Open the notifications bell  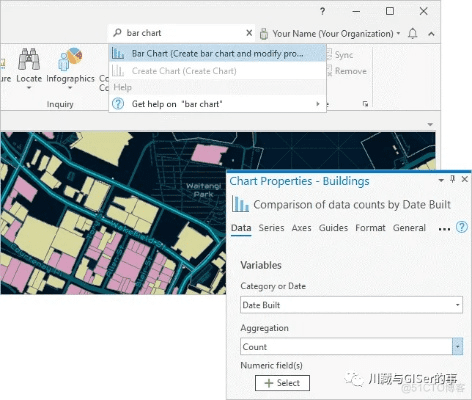[x=413, y=34]
